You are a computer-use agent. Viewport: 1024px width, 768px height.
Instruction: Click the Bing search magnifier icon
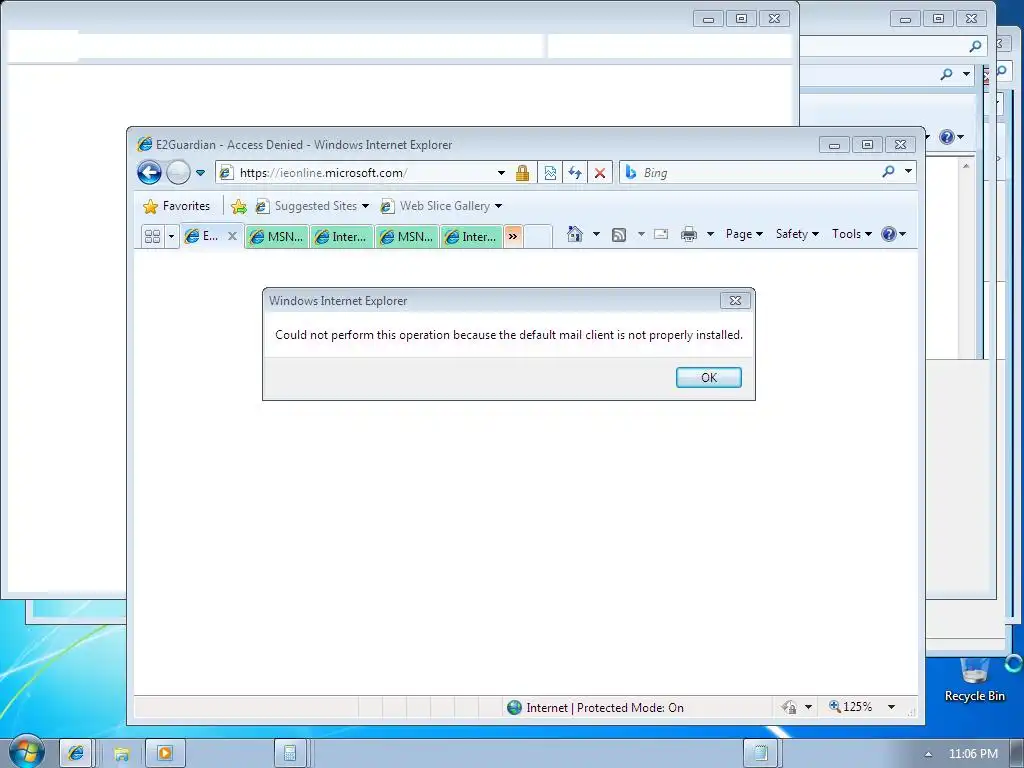click(x=888, y=172)
